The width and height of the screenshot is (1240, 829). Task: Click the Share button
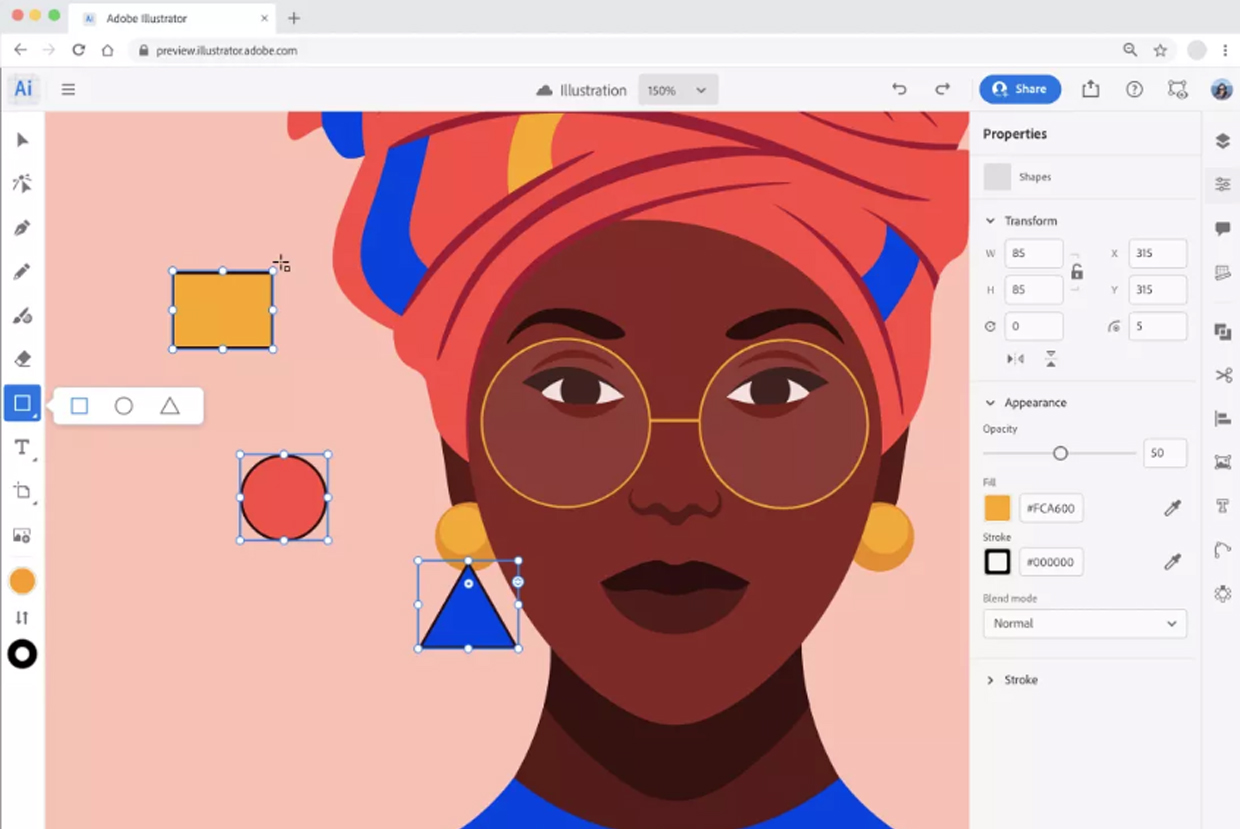pyautogui.click(x=1019, y=89)
